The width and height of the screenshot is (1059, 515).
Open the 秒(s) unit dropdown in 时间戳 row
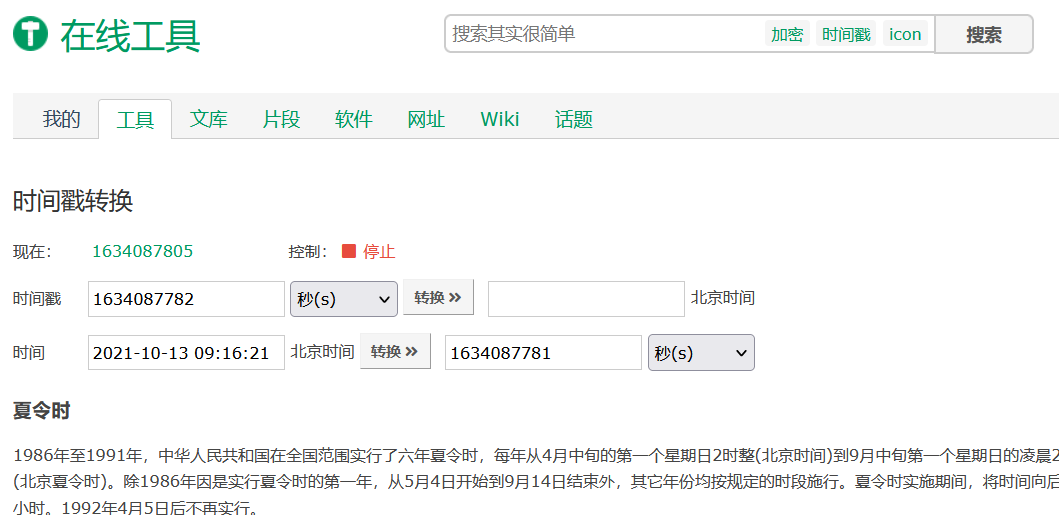pyautogui.click(x=344, y=299)
